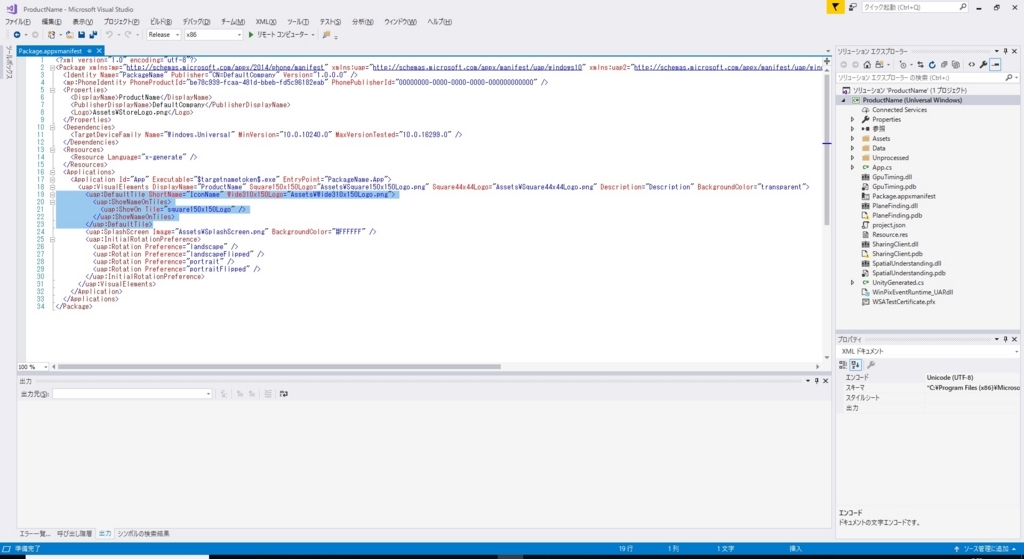The height and width of the screenshot is (559, 1024).
Task: Click Collapse All icon in Solution Explorer
Action: coord(944,65)
